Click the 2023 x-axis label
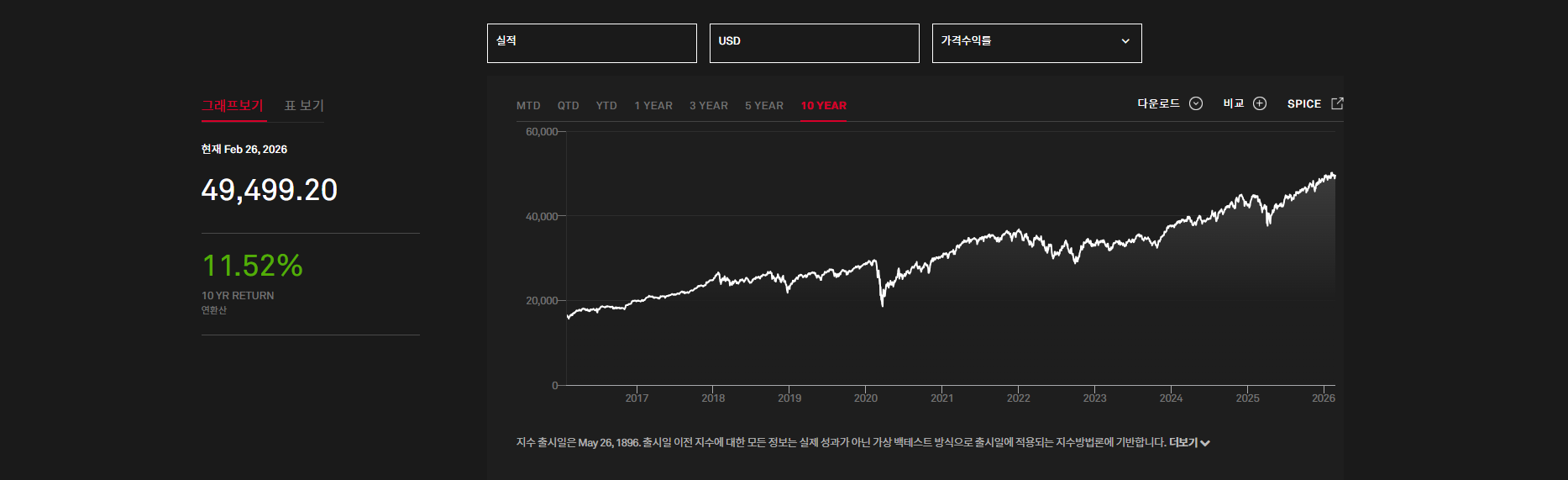Viewport: 1568px width, 480px height. click(1094, 398)
